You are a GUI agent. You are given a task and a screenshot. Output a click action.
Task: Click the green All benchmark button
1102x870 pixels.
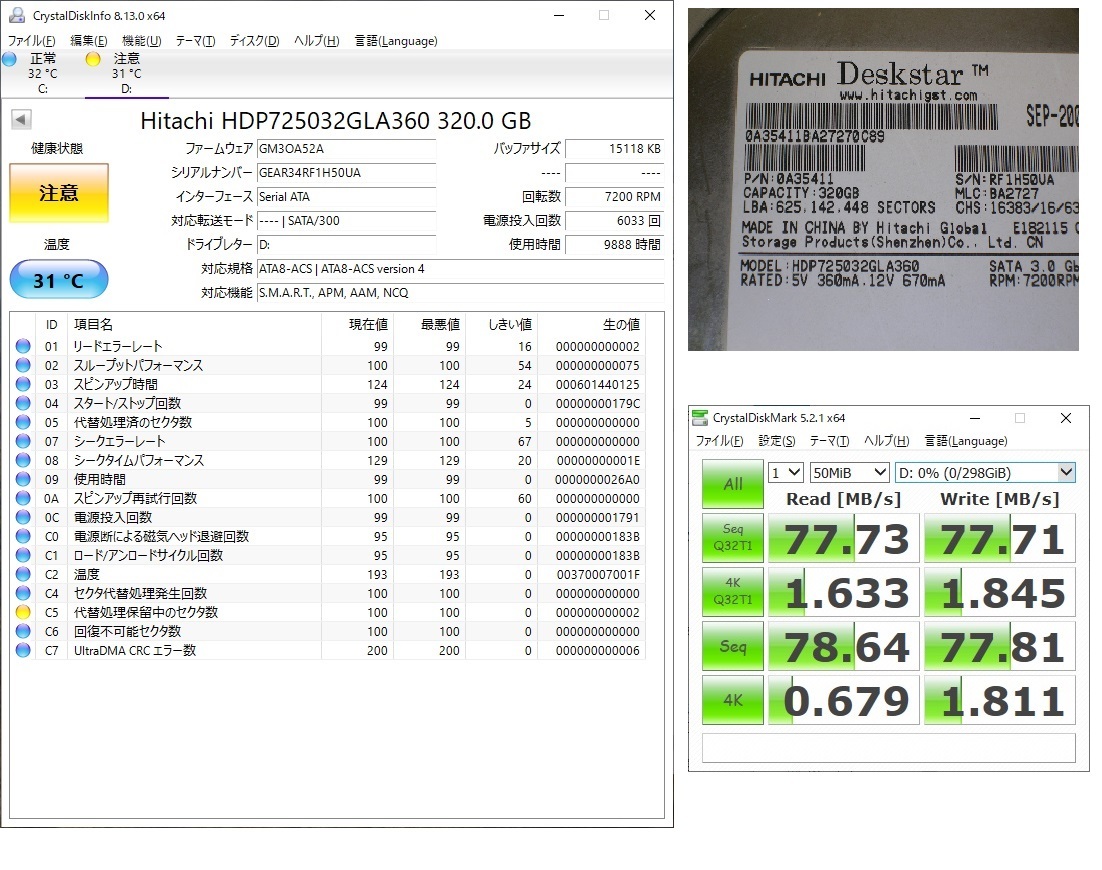[x=733, y=483]
